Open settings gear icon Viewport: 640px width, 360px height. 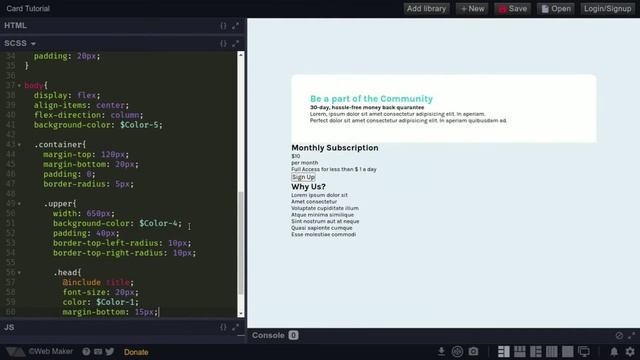630,352
